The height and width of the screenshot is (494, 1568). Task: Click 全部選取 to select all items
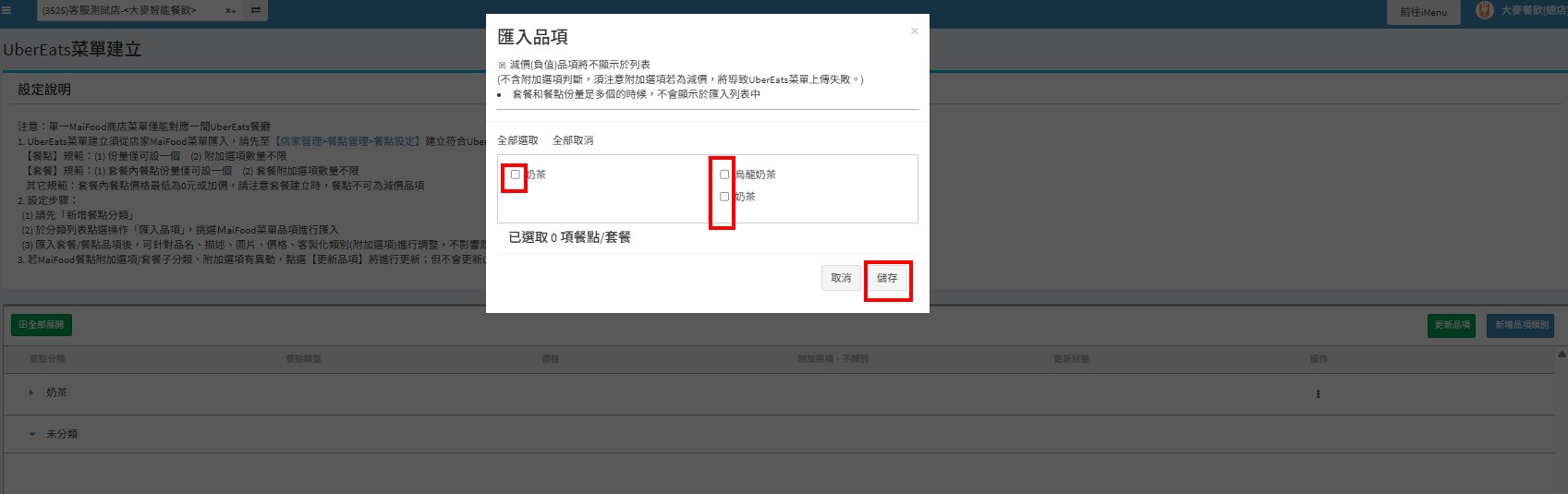click(517, 140)
